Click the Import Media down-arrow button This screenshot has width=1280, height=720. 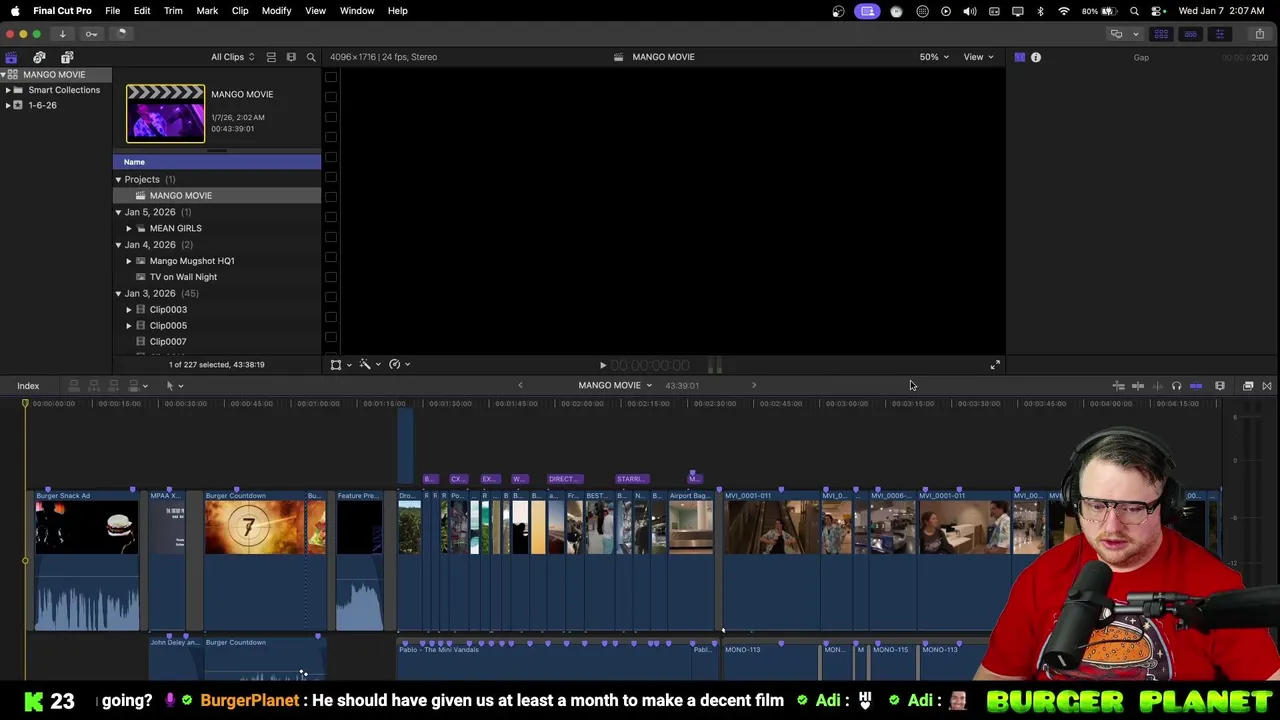62,34
